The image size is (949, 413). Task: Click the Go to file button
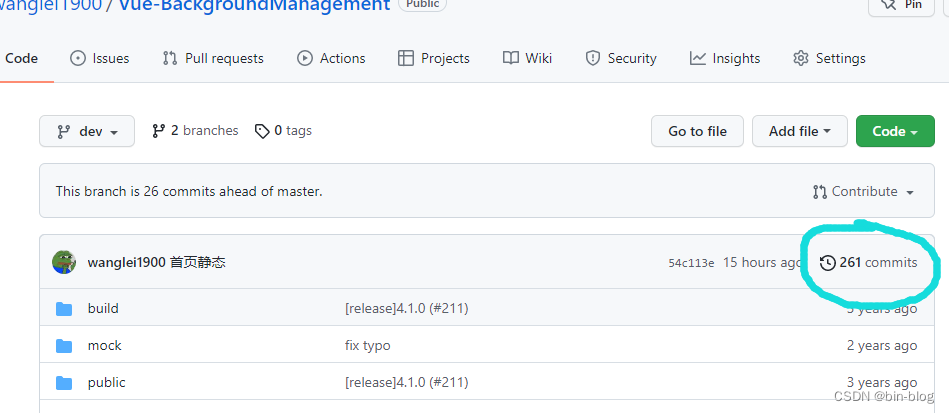point(697,131)
